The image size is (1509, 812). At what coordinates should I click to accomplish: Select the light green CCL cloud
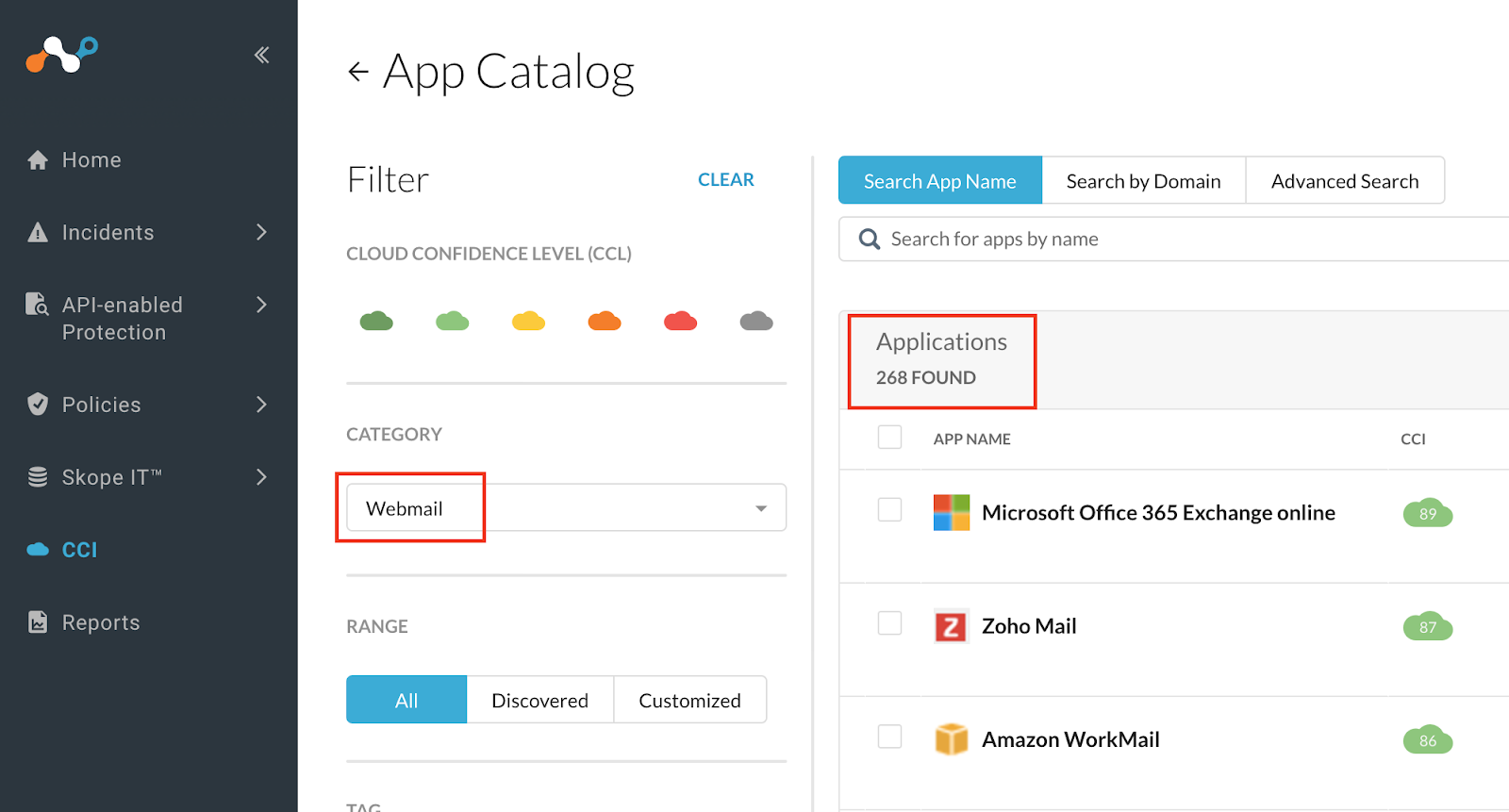click(453, 321)
